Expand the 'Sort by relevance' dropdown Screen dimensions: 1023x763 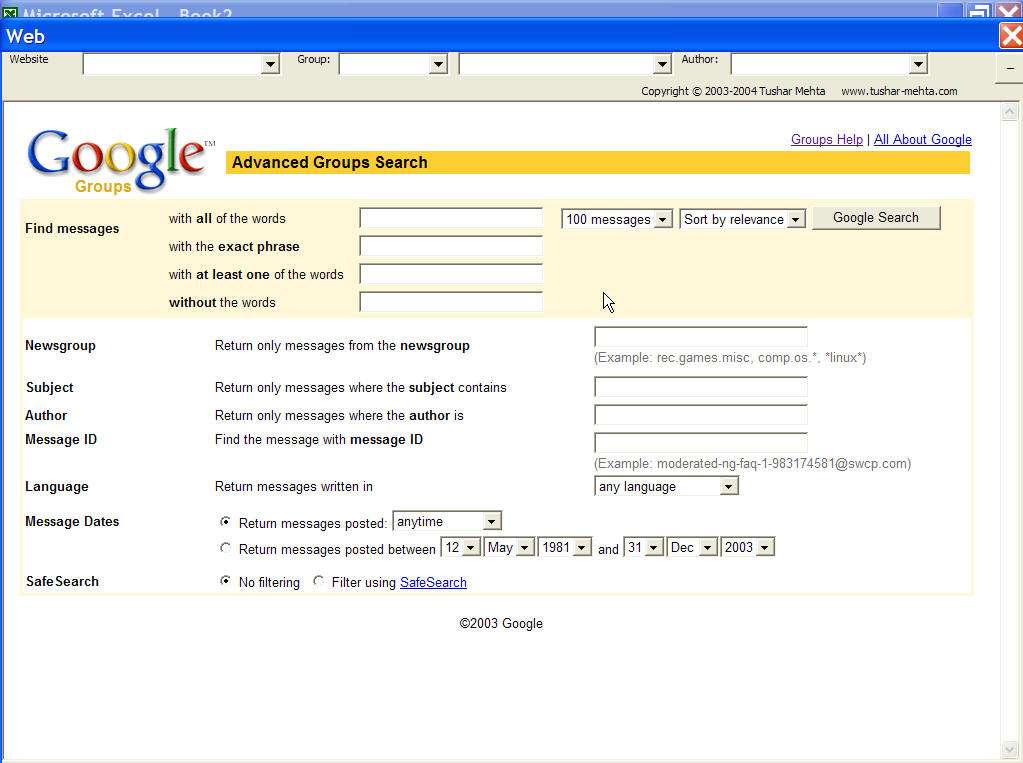tap(795, 220)
